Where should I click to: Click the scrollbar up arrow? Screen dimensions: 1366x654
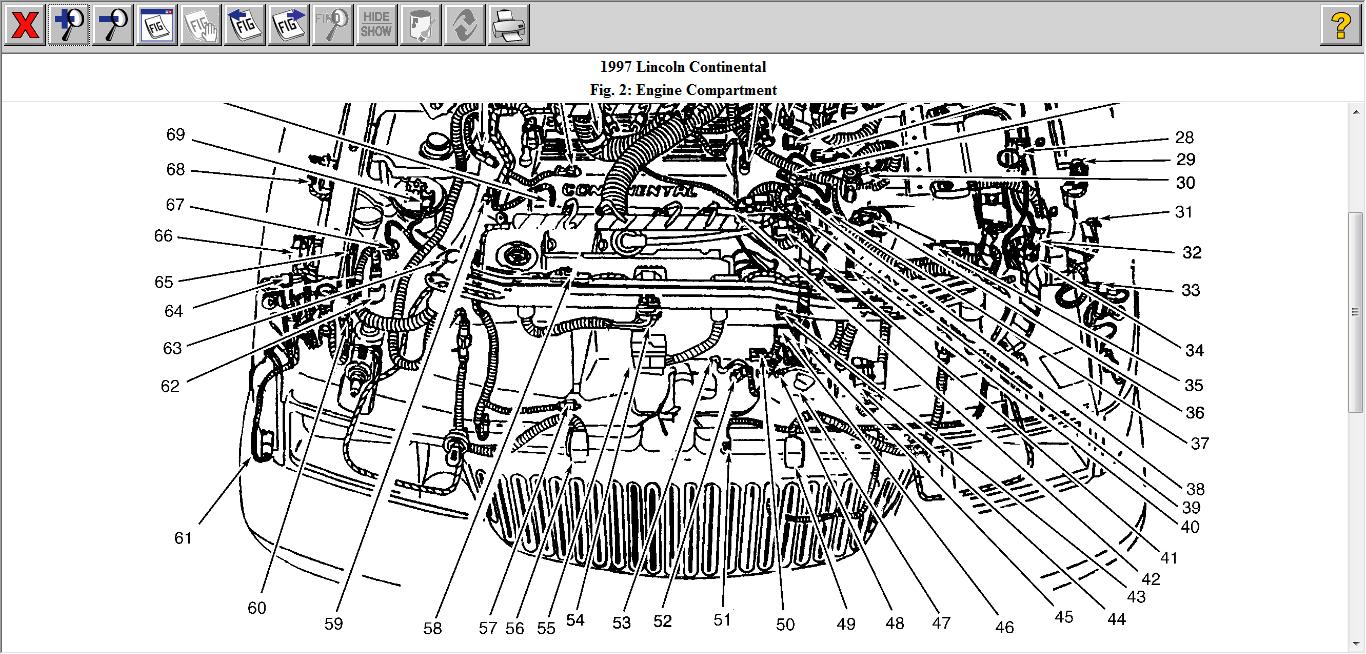click(1356, 111)
